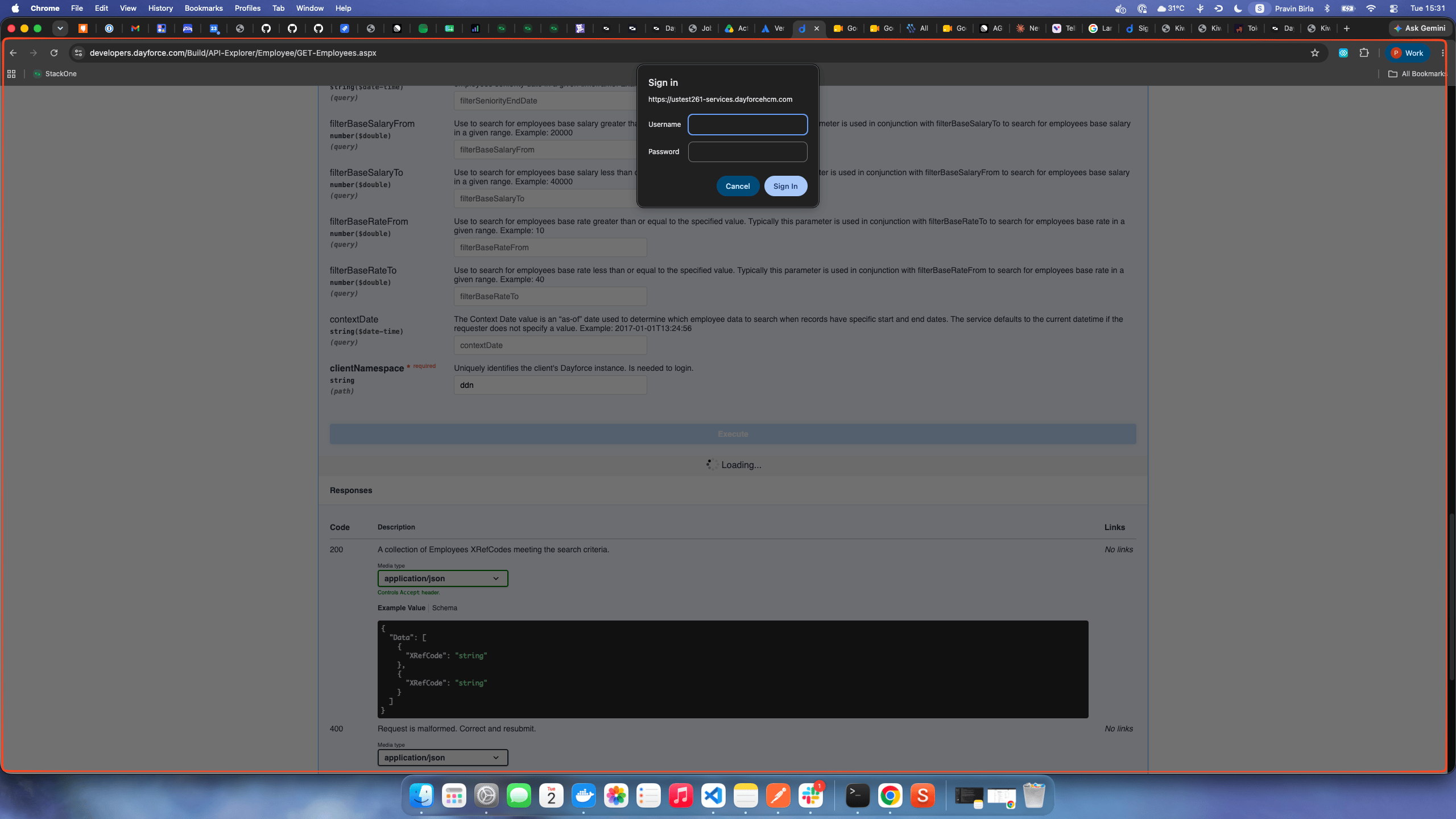Open 200 response media type dropdown
1456x819 pixels.
click(x=442, y=578)
